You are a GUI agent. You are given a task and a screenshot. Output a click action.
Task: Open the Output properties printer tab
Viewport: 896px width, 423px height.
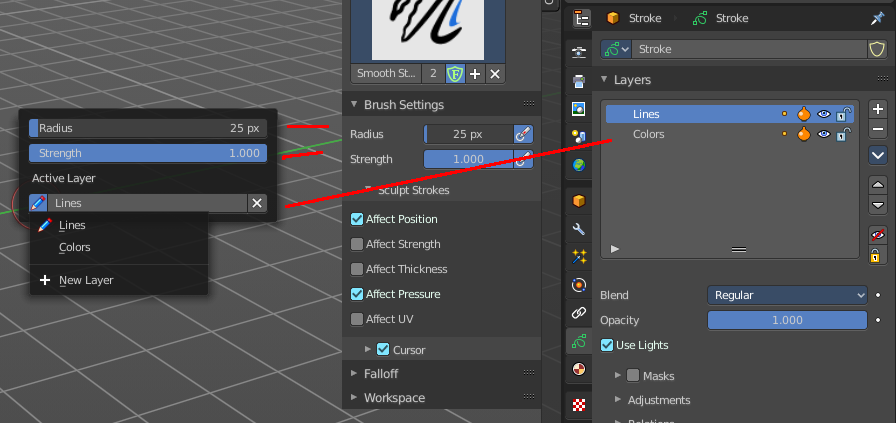pyautogui.click(x=579, y=81)
